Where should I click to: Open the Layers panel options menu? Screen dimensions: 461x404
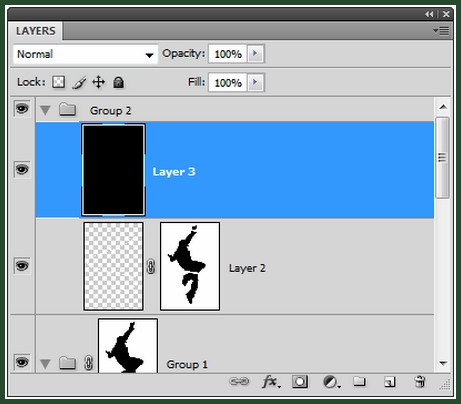(x=441, y=31)
